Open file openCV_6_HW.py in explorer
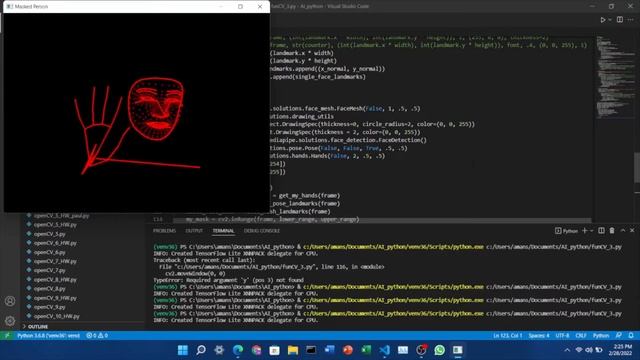640x360 pixels. [55, 243]
